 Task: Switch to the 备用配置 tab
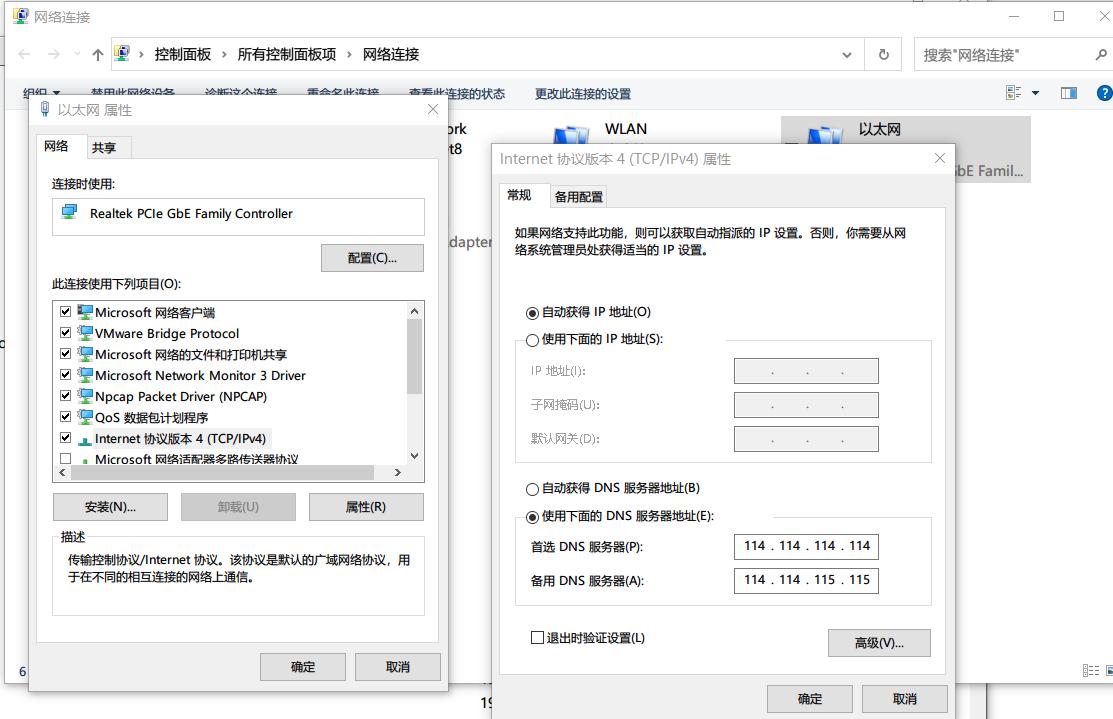577,196
